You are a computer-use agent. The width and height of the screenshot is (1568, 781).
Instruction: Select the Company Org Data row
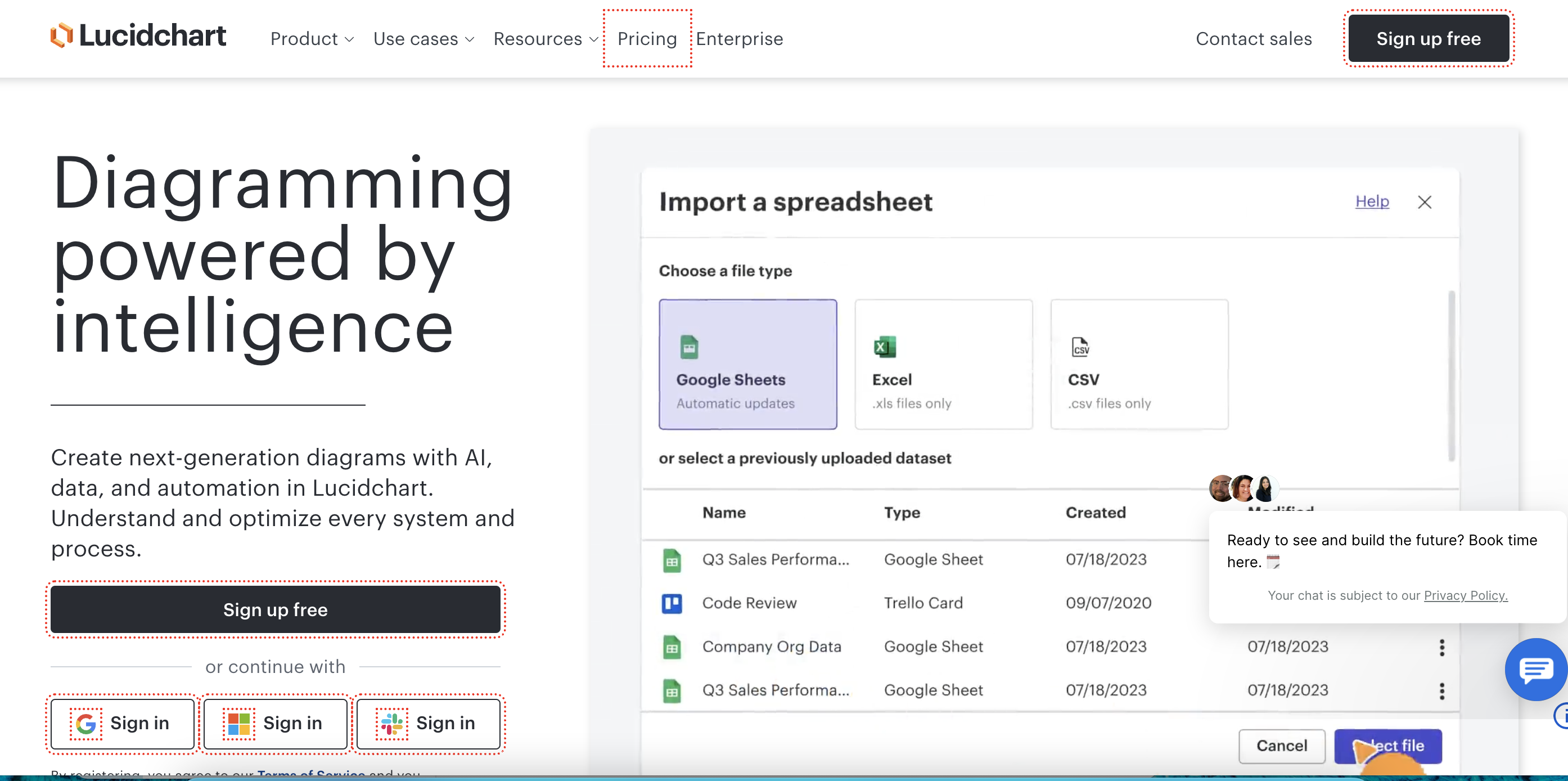[1050, 647]
